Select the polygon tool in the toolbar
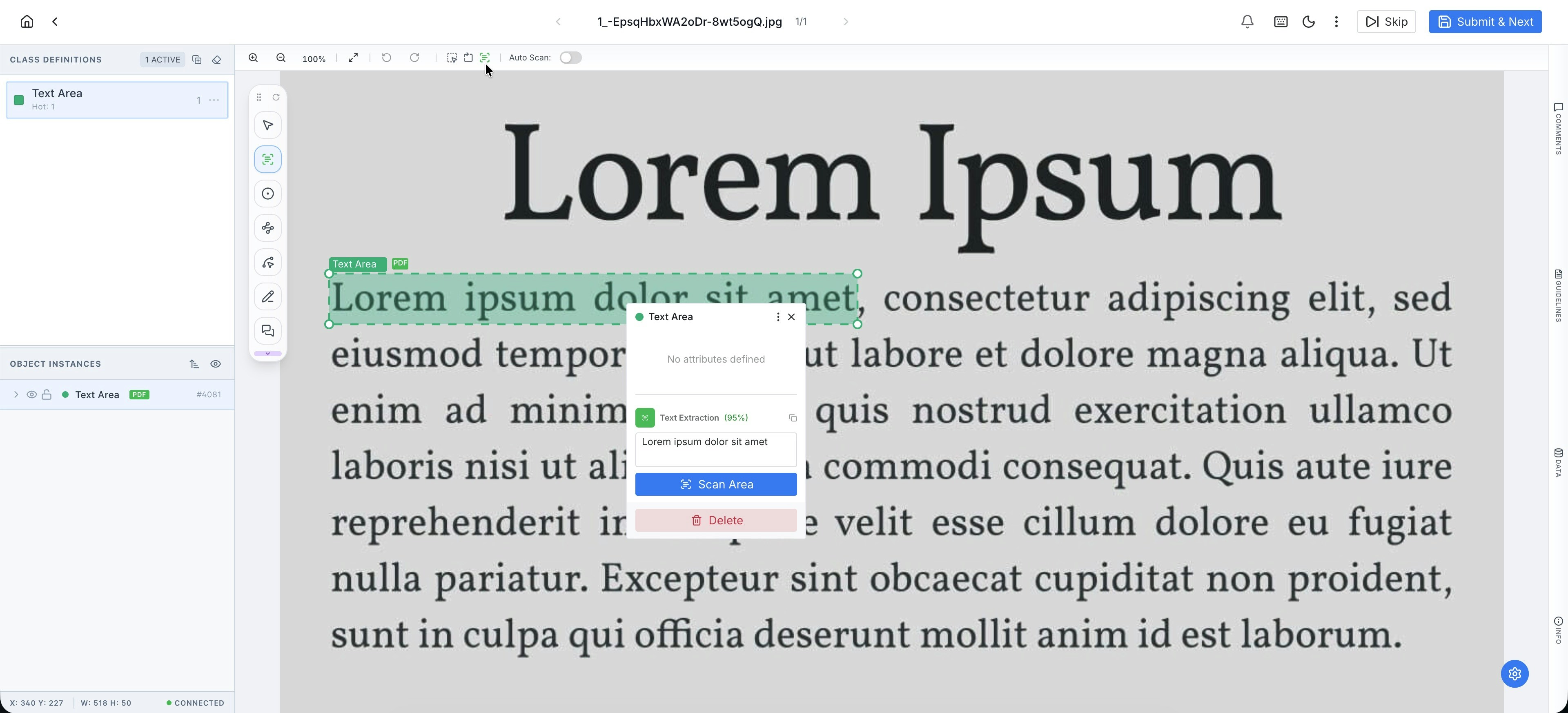 pyautogui.click(x=267, y=228)
